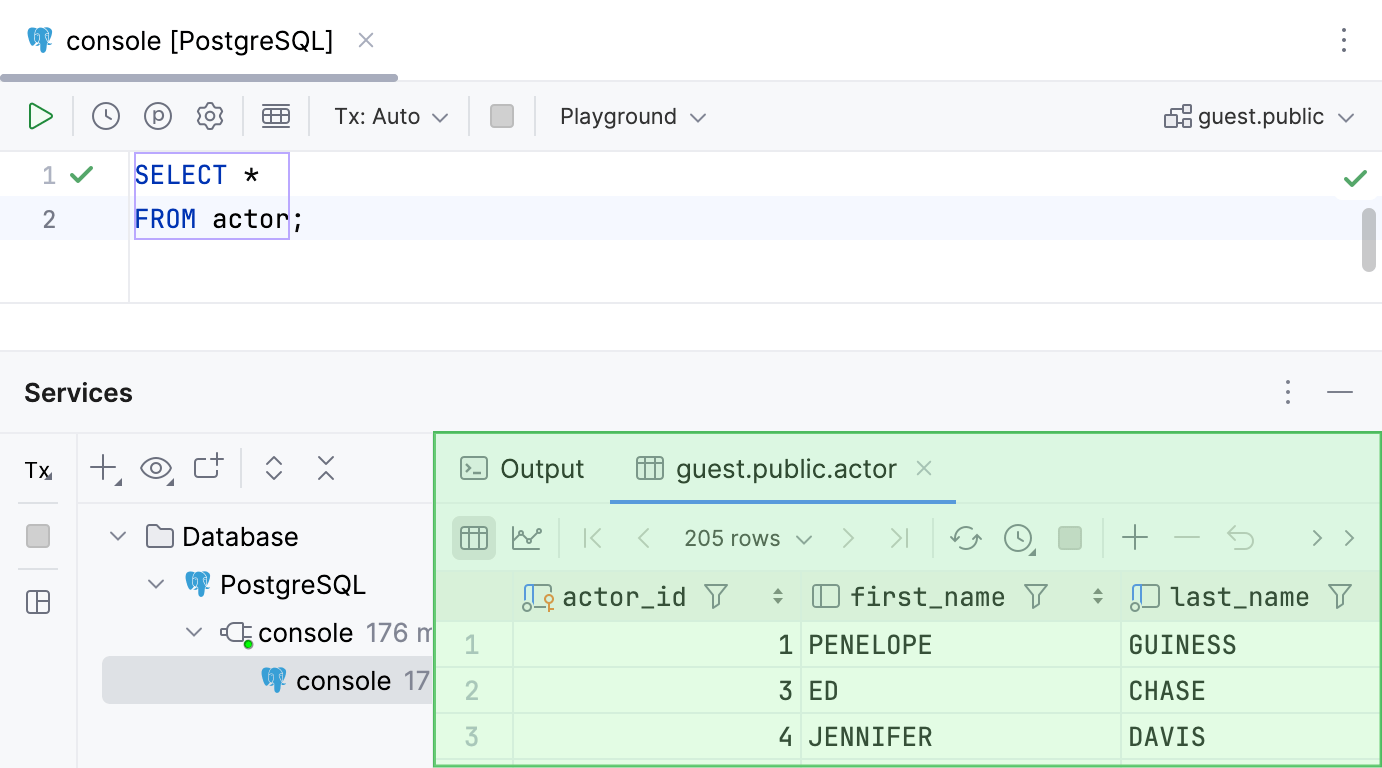Open the 205 rows page size selector
Image resolution: width=1382 pixels, height=768 pixels.
(747, 539)
